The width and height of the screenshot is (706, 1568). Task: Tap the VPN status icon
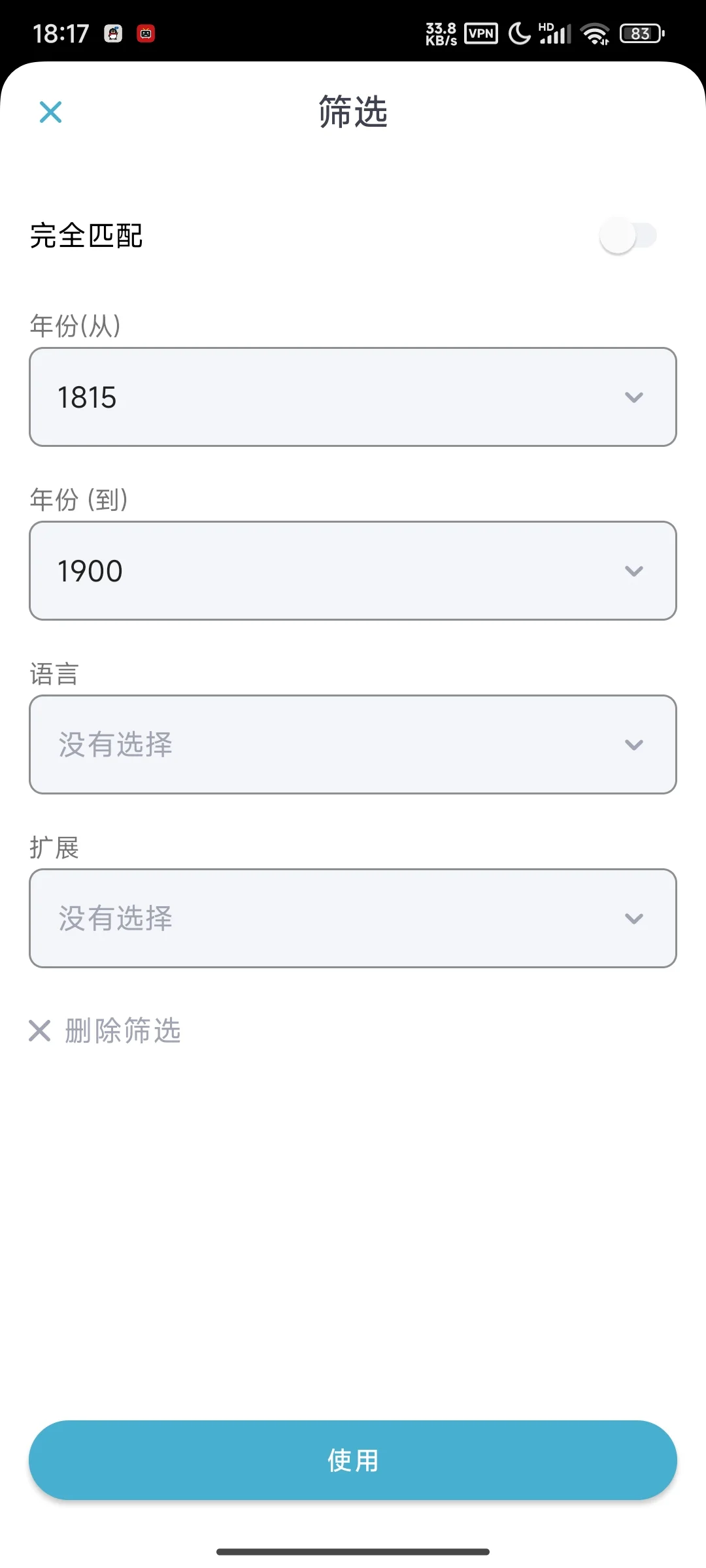(481, 33)
